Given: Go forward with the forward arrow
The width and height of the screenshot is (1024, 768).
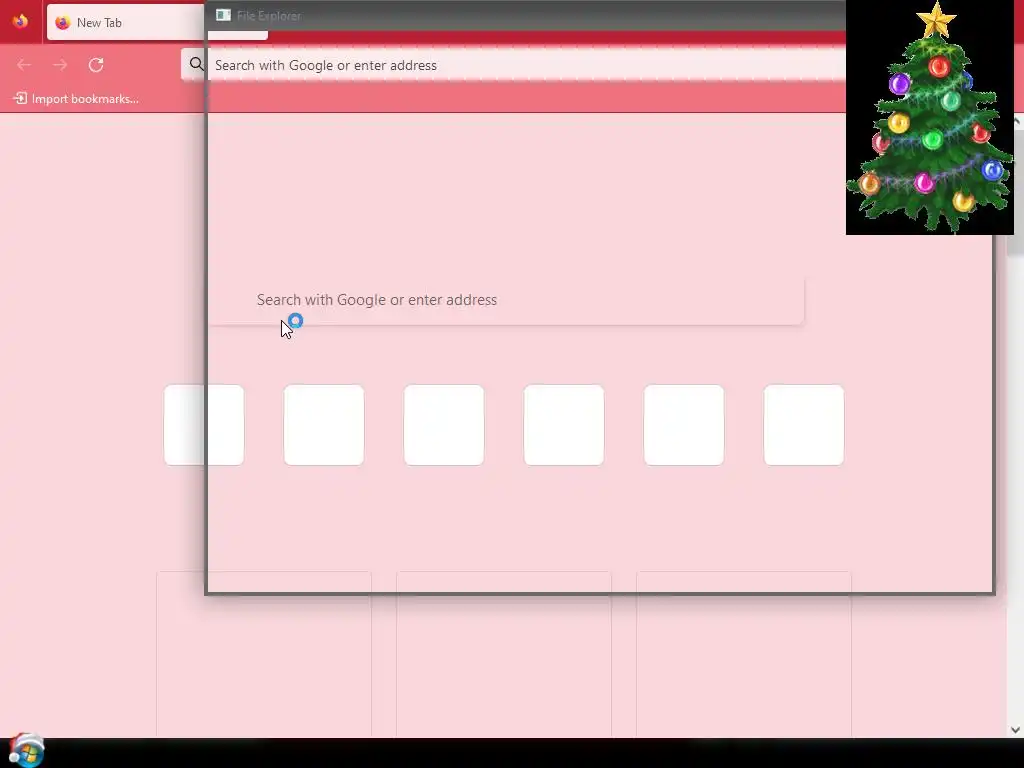Looking at the screenshot, I should pyautogui.click(x=60, y=65).
